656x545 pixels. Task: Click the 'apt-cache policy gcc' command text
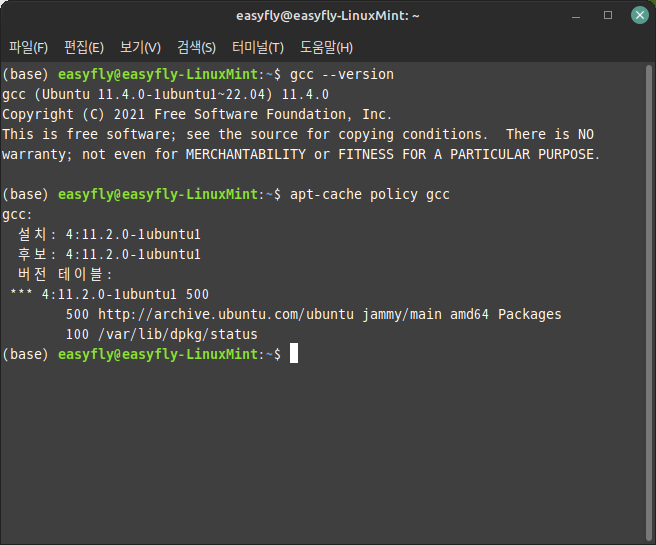(370, 194)
